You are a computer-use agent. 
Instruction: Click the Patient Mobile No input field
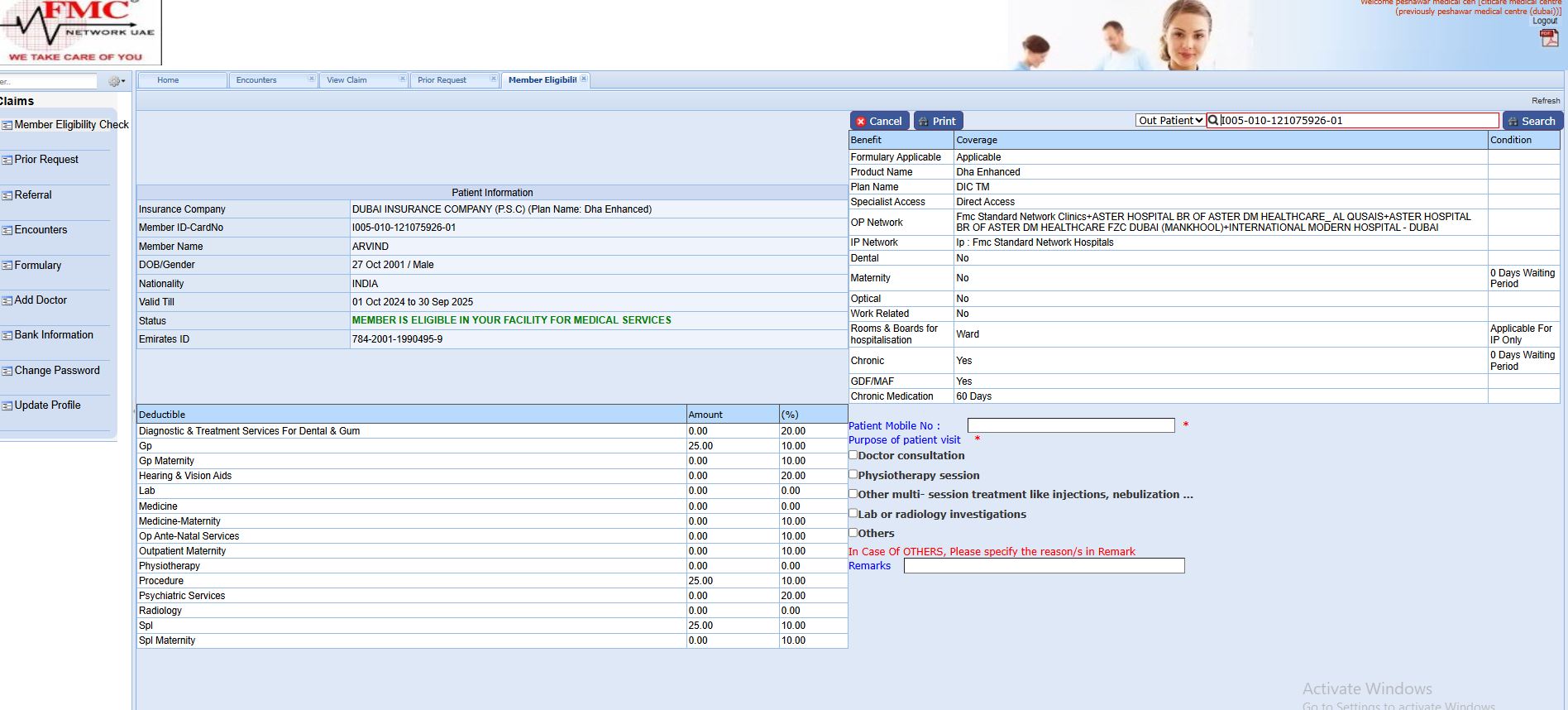click(x=1070, y=425)
